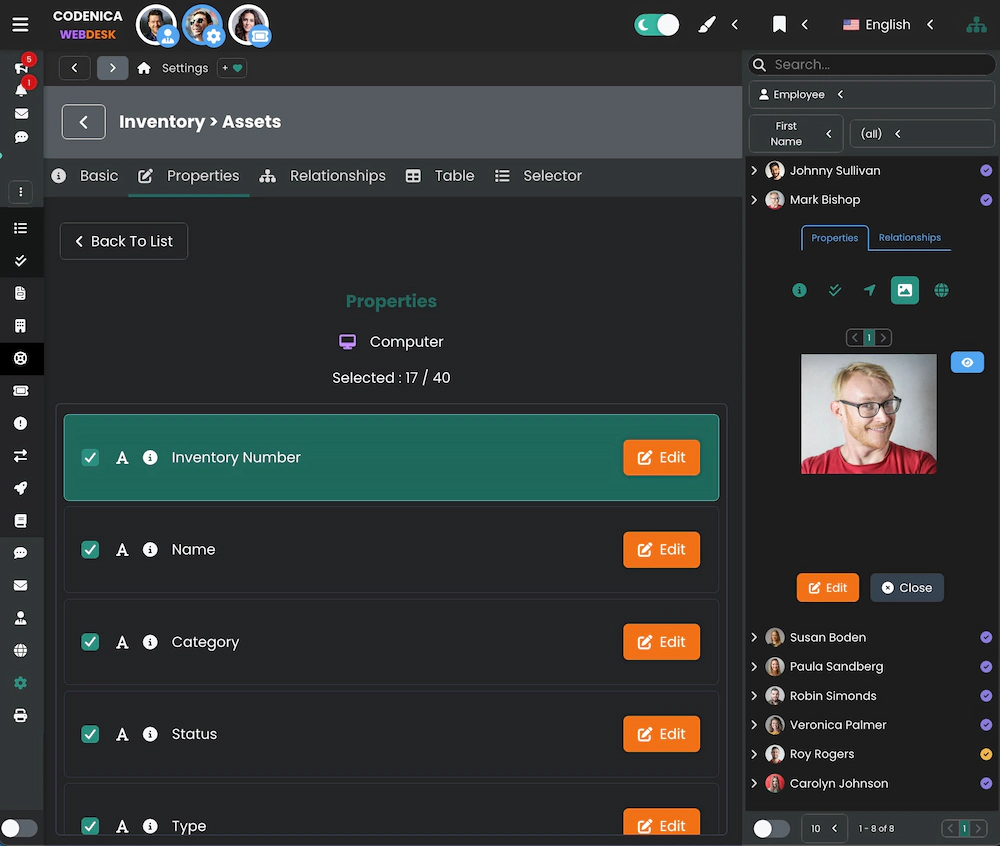Uncheck the Name property checkbox
Screen dimensions: 1000x846
tap(90, 549)
